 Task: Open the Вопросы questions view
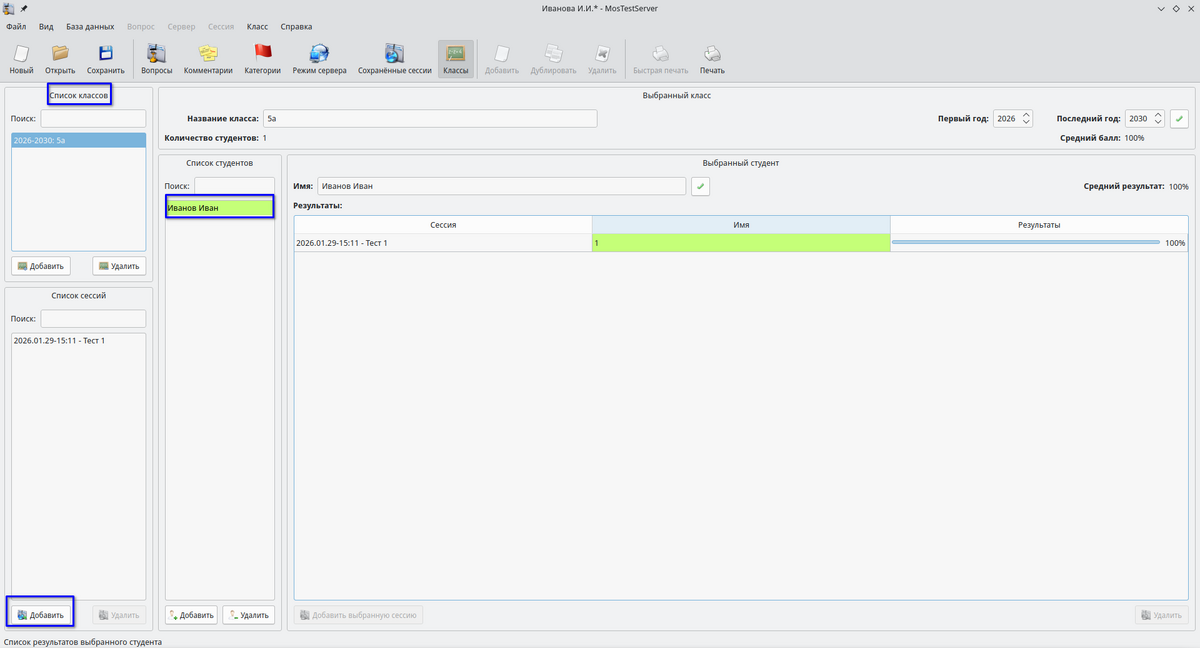click(x=156, y=59)
